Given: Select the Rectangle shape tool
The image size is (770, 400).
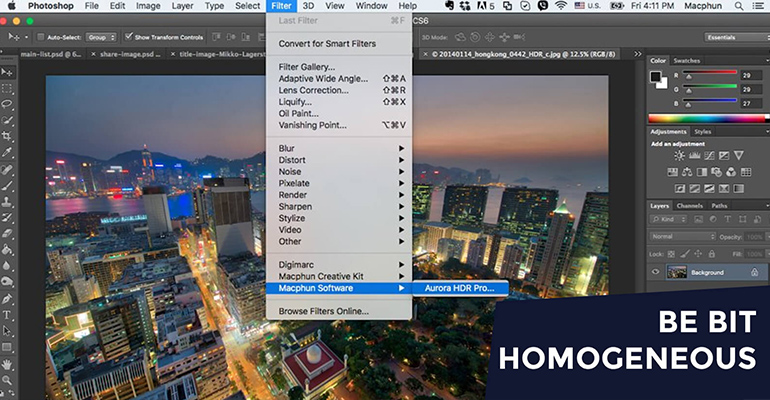Looking at the screenshot, I should click(x=7, y=347).
